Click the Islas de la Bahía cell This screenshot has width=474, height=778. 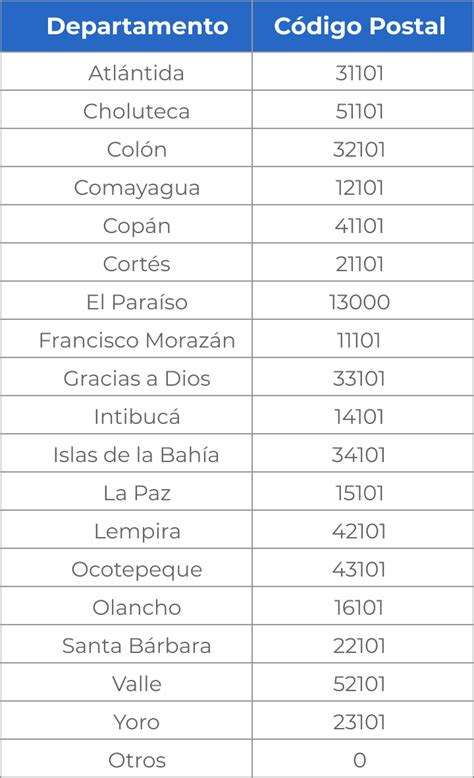(126, 454)
